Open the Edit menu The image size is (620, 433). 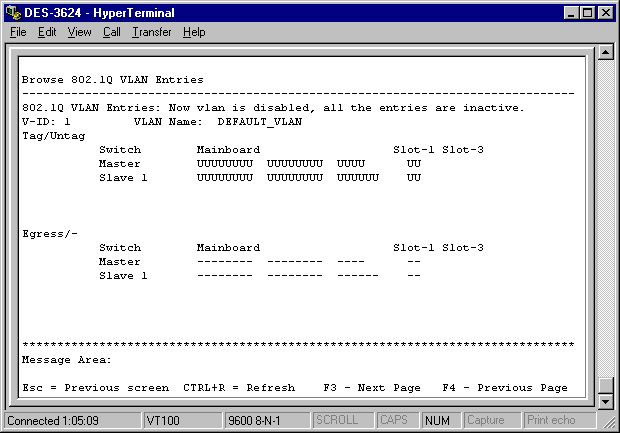tap(47, 32)
